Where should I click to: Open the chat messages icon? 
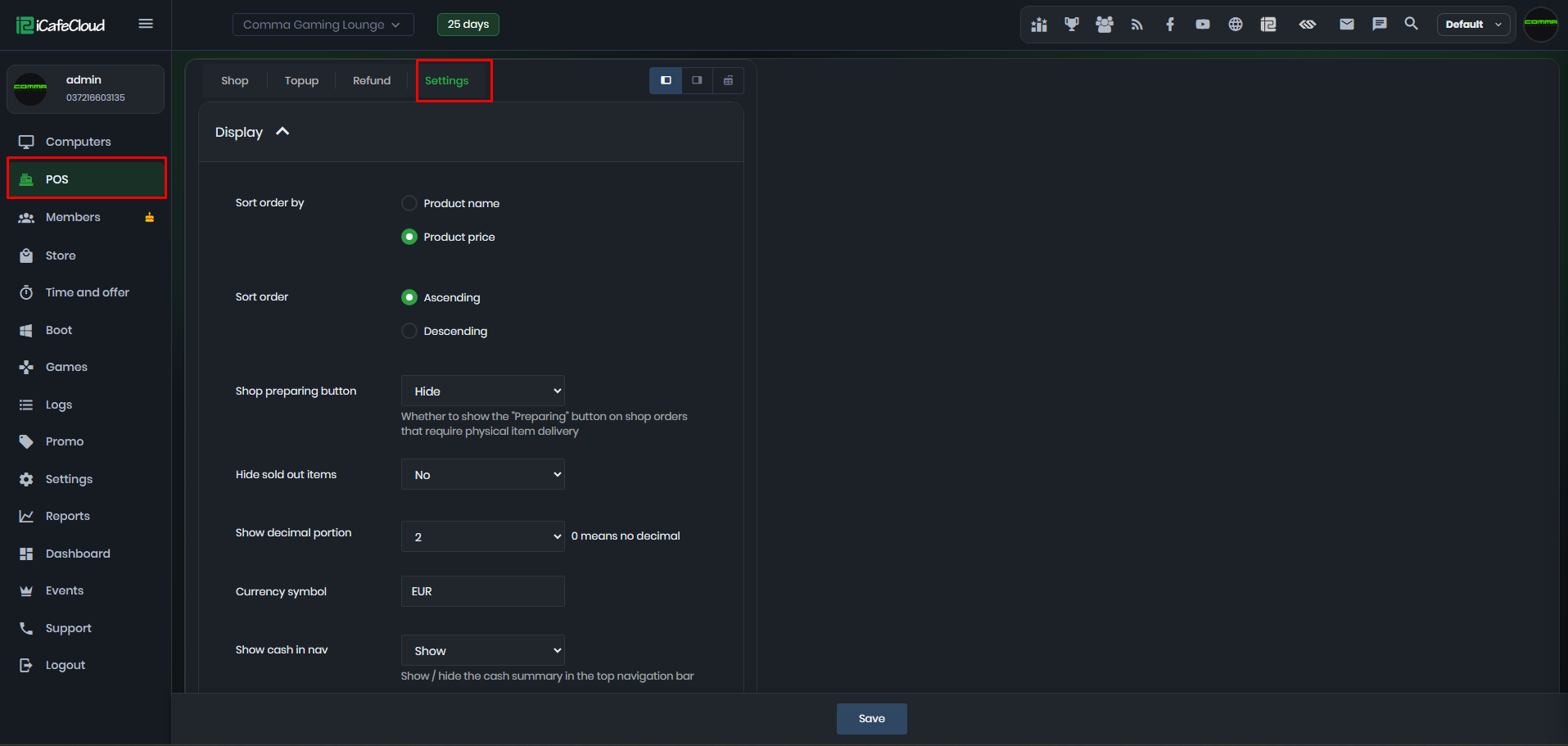point(1380,25)
